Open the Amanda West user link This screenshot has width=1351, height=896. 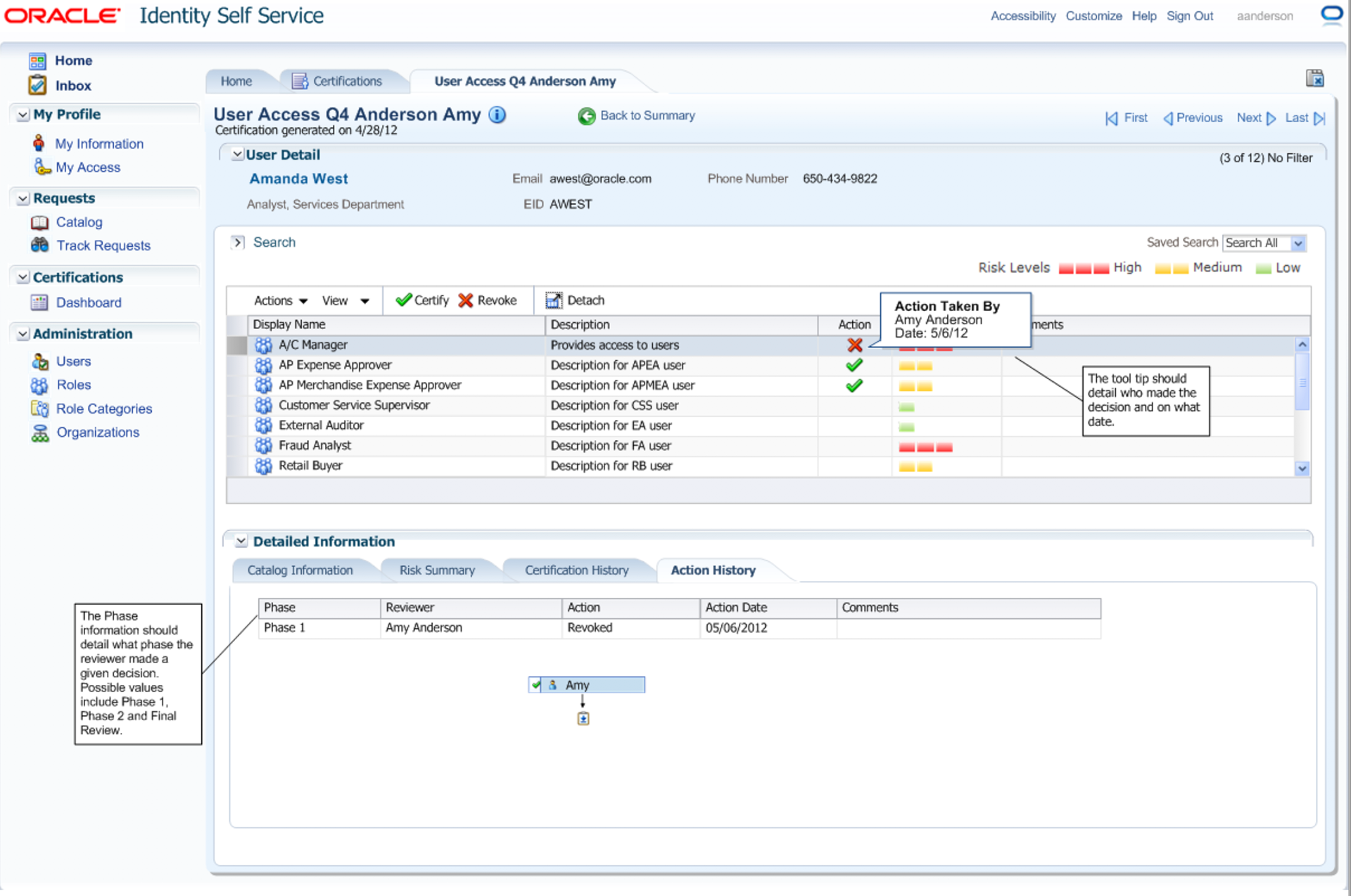coord(299,179)
